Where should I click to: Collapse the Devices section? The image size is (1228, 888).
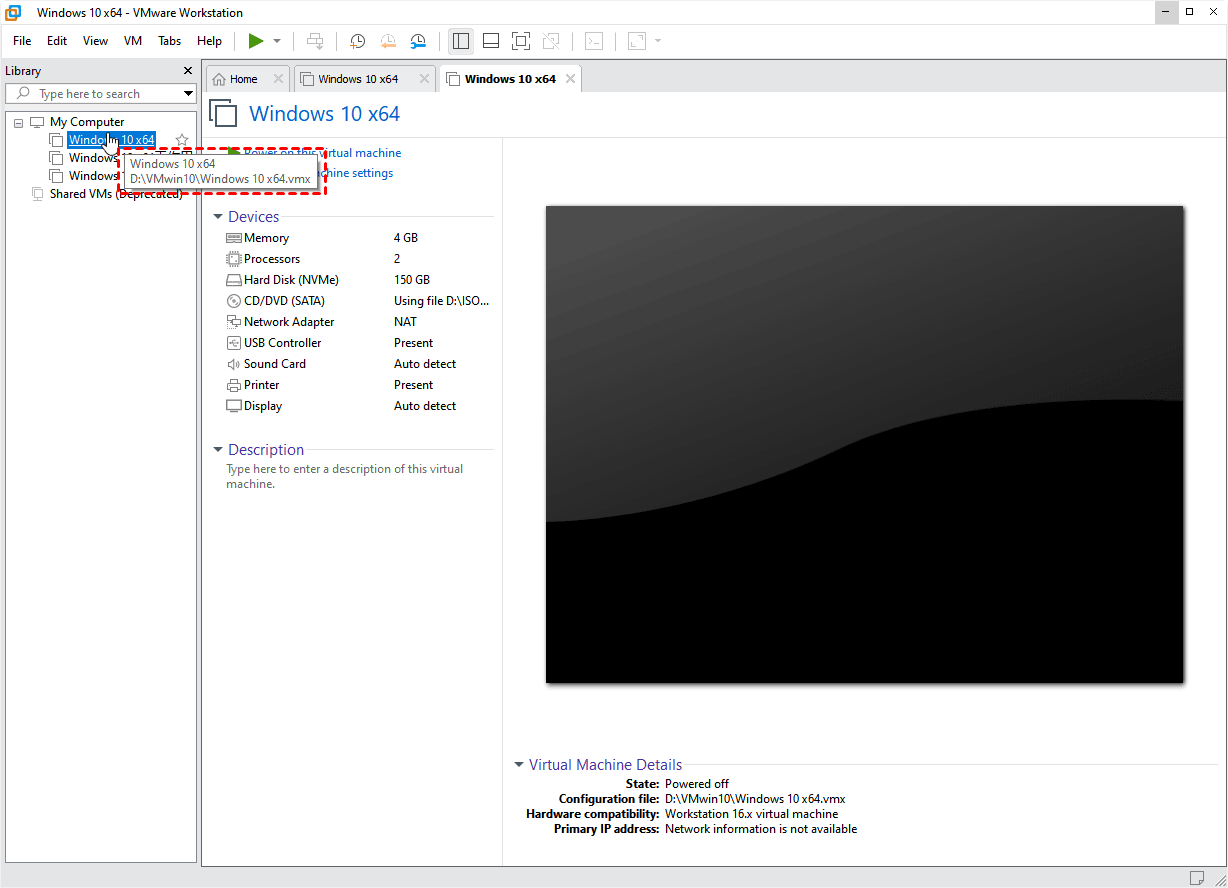218,216
